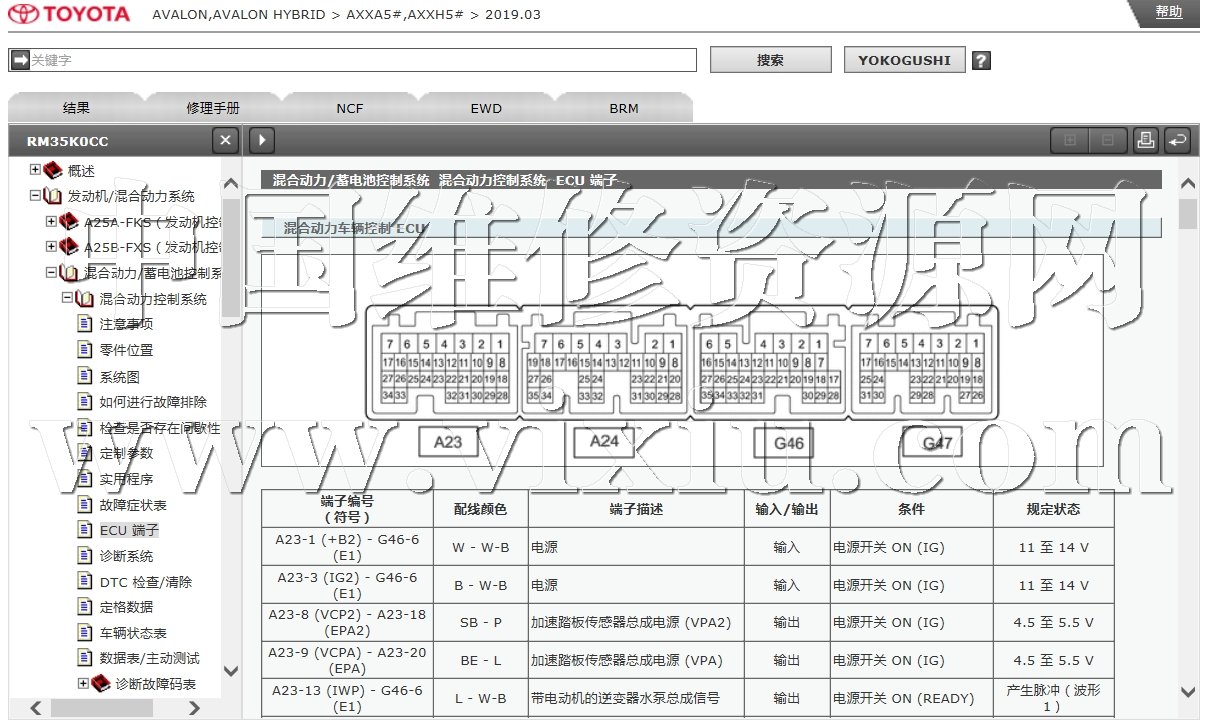
Task: Click the YOKOGUSHI button
Action: 904,60
